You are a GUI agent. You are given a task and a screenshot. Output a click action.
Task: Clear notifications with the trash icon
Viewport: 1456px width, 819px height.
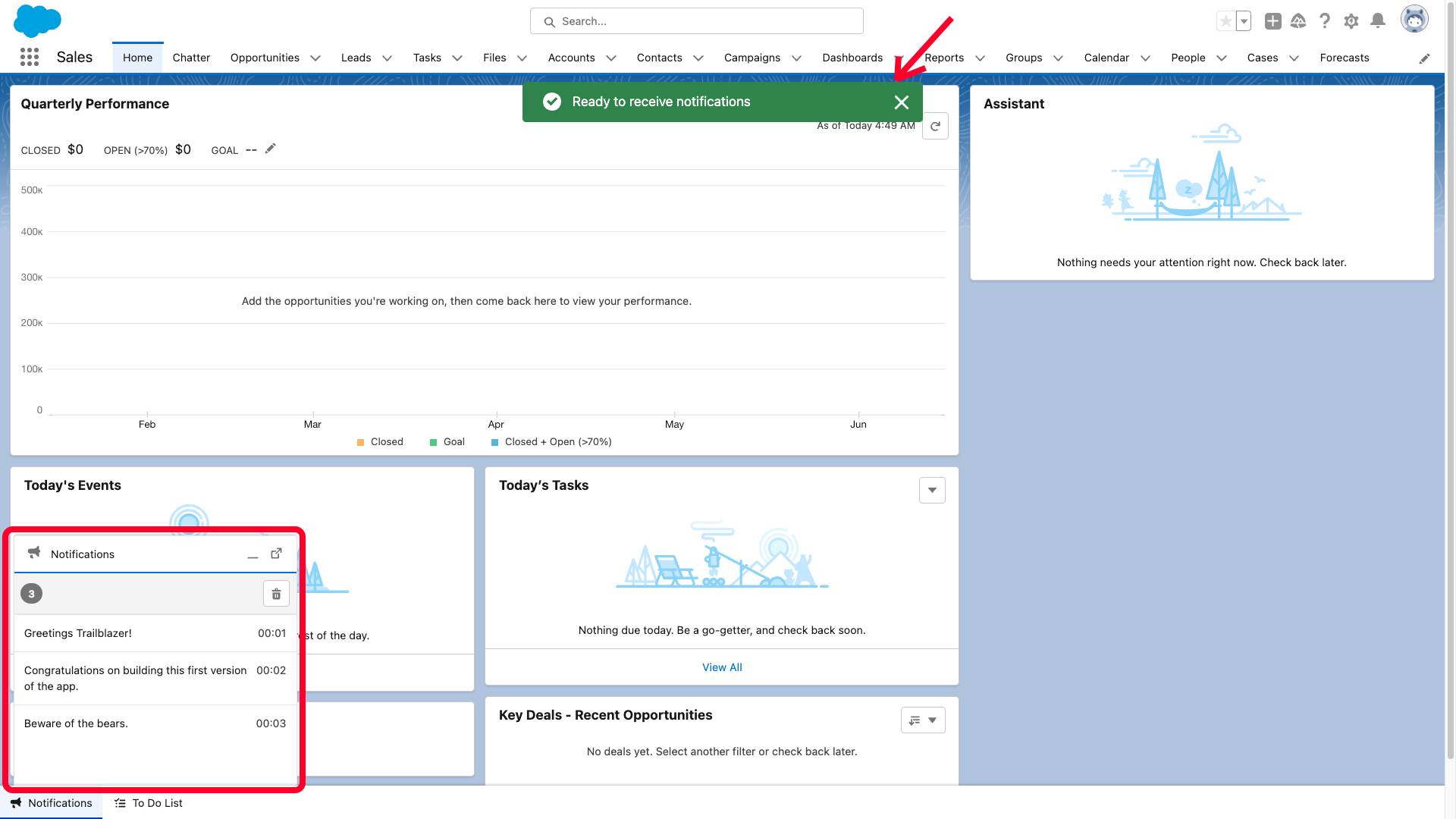pyautogui.click(x=276, y=594)
